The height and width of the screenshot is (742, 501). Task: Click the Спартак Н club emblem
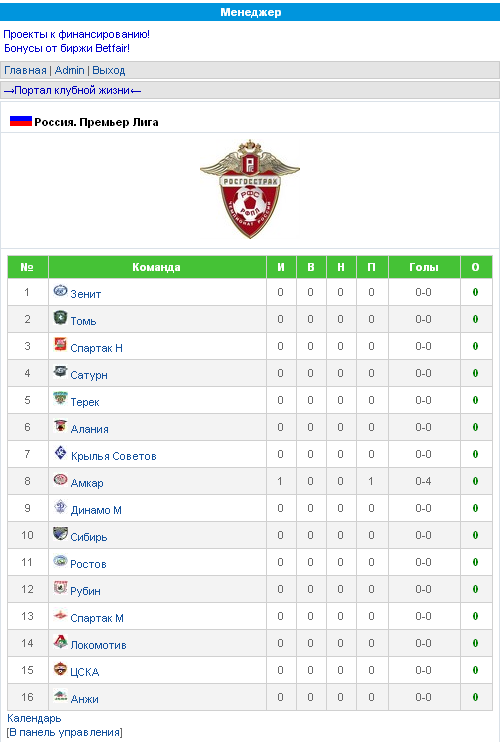60,344
